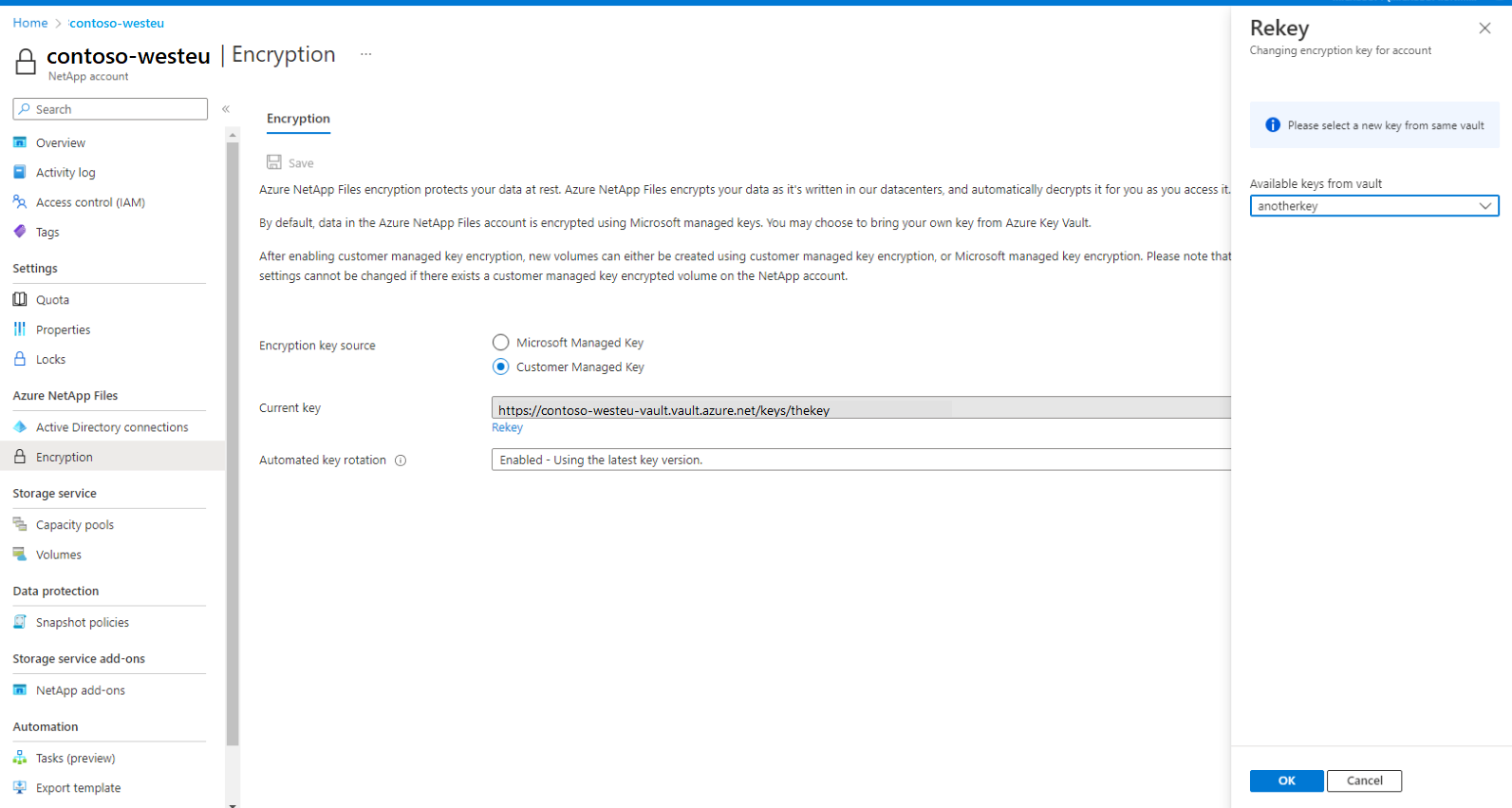
Task: Click contoso-westeu breadcrumb link
Action: pos(117,23)
